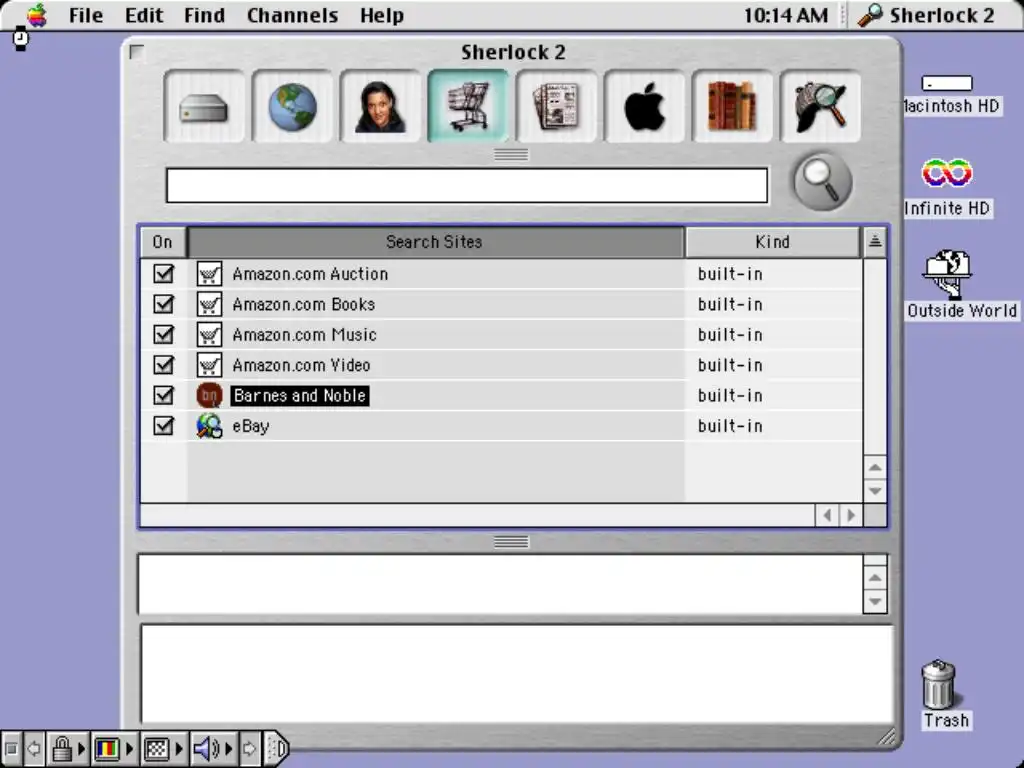
Task: Click the eBay site icon
Action: tap(209, 426)
